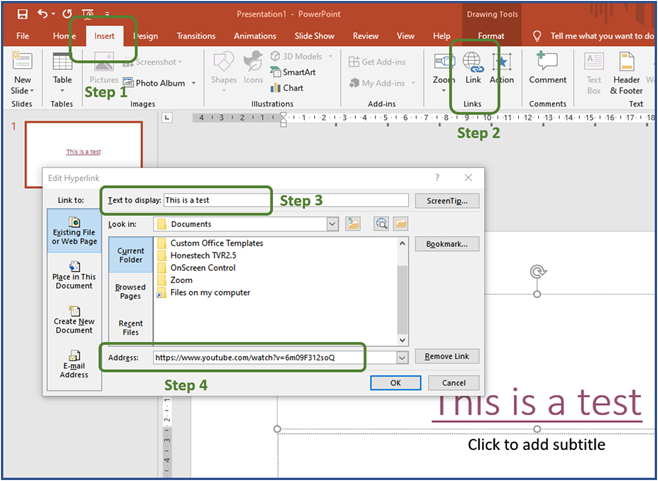The width and height of the screenshot is (658, 481).
Task: Click the Save icon in title bar
Action: (x=22, y=14)
